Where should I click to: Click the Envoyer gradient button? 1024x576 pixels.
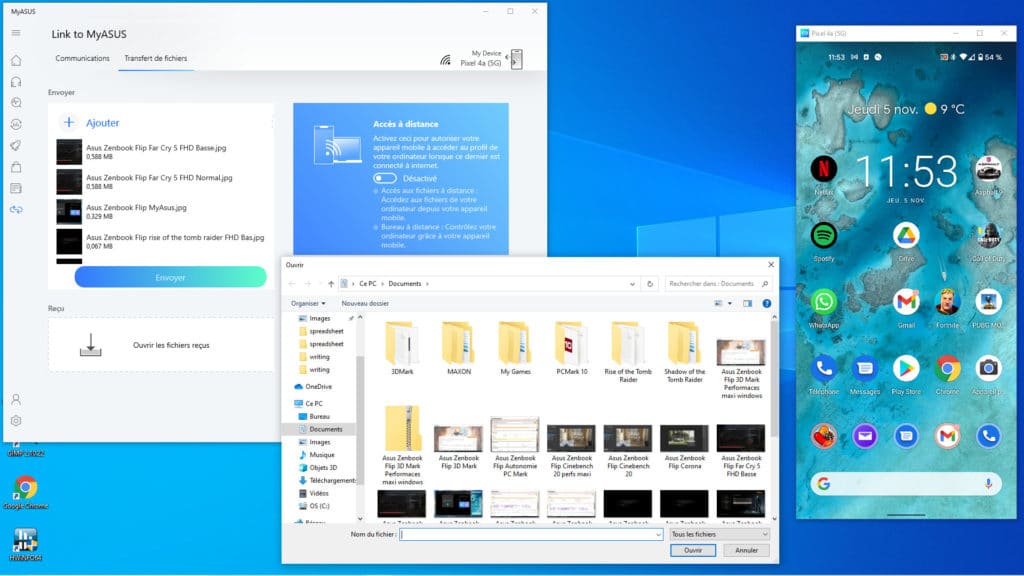(170, 278)
